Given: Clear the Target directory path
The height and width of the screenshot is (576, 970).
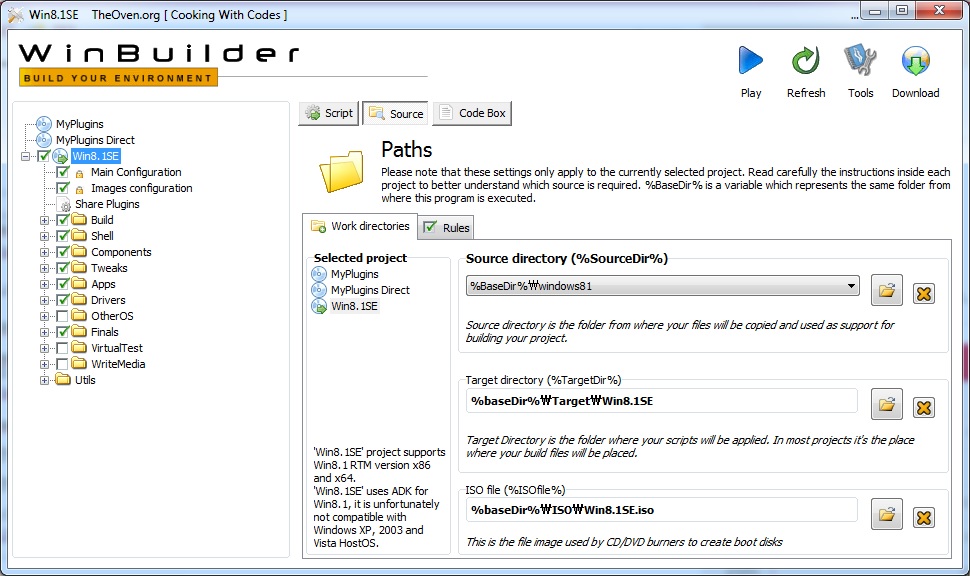Looking at the screenshot, I should click(x=924, y=408).
